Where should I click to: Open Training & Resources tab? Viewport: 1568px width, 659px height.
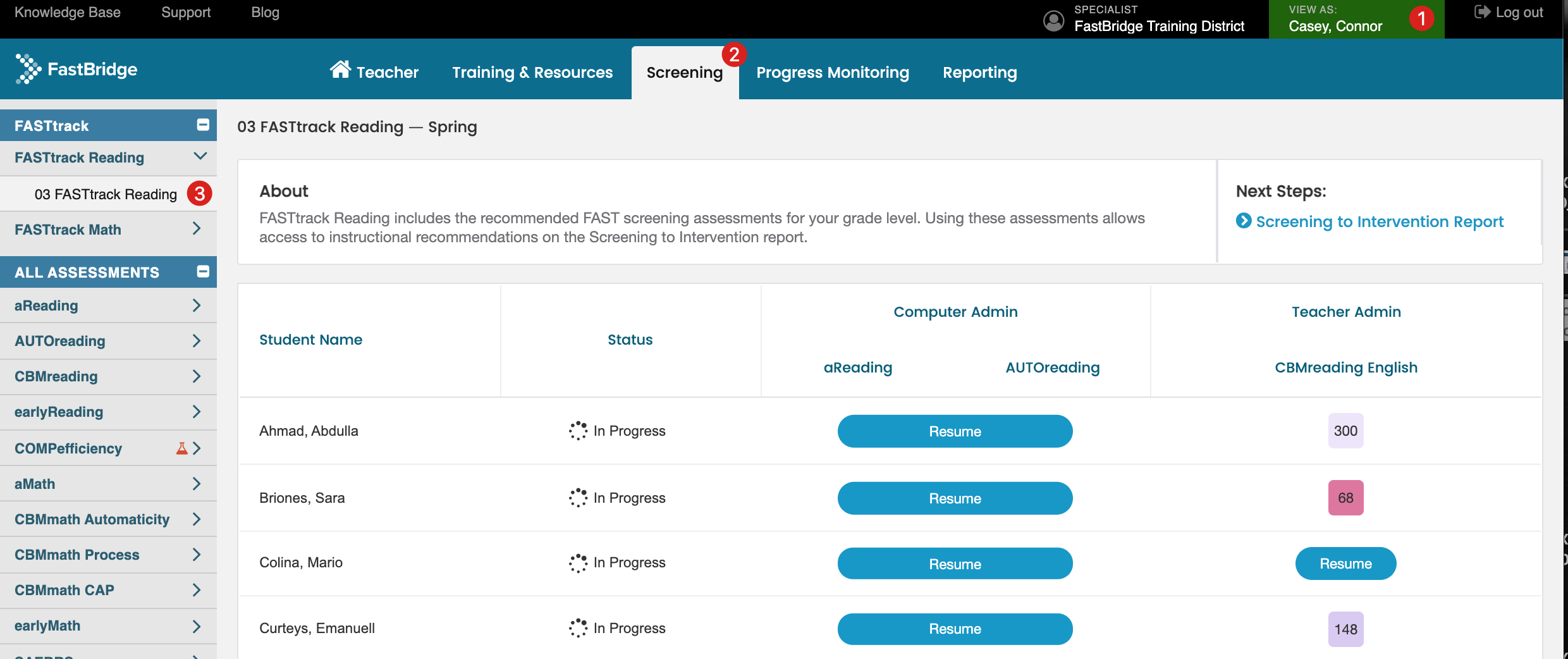click(532, 72)
